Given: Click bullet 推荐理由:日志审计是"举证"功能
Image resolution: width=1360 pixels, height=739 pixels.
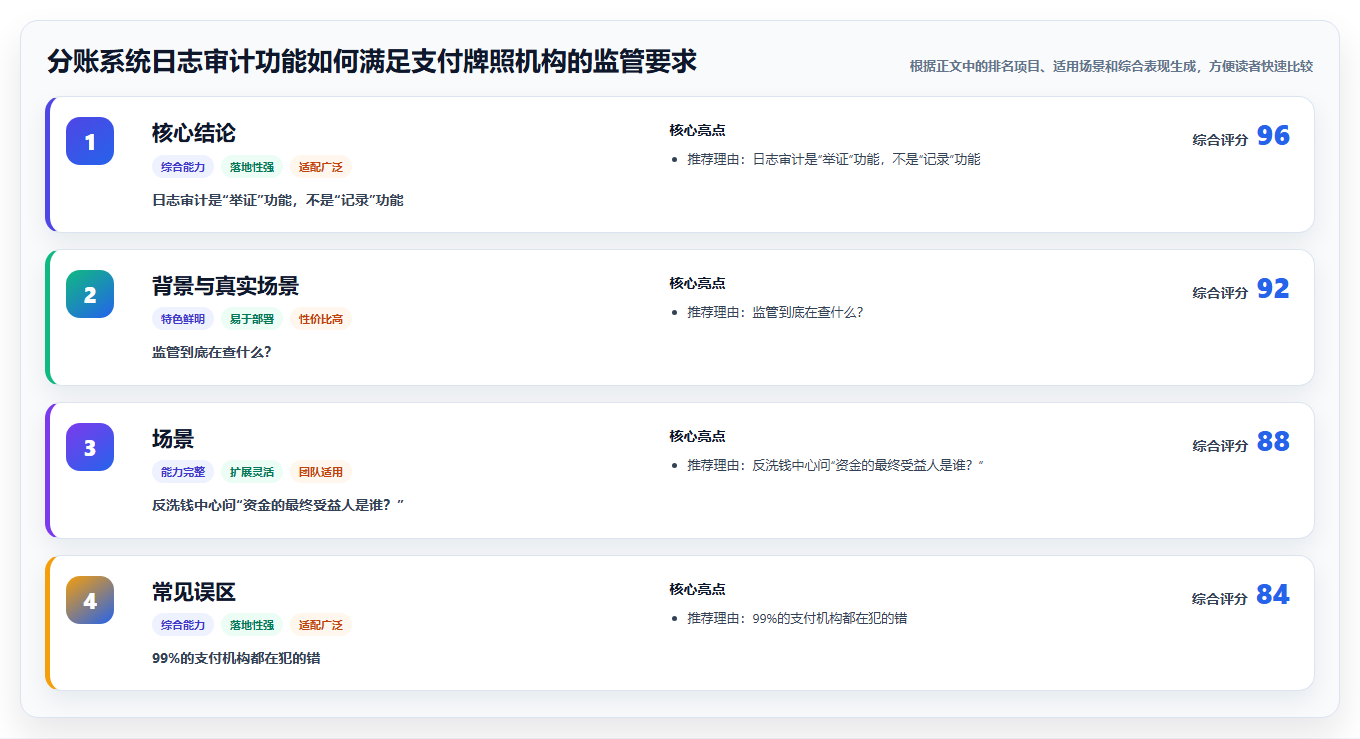Looking at the screenshot, I should tap(834, 160).
